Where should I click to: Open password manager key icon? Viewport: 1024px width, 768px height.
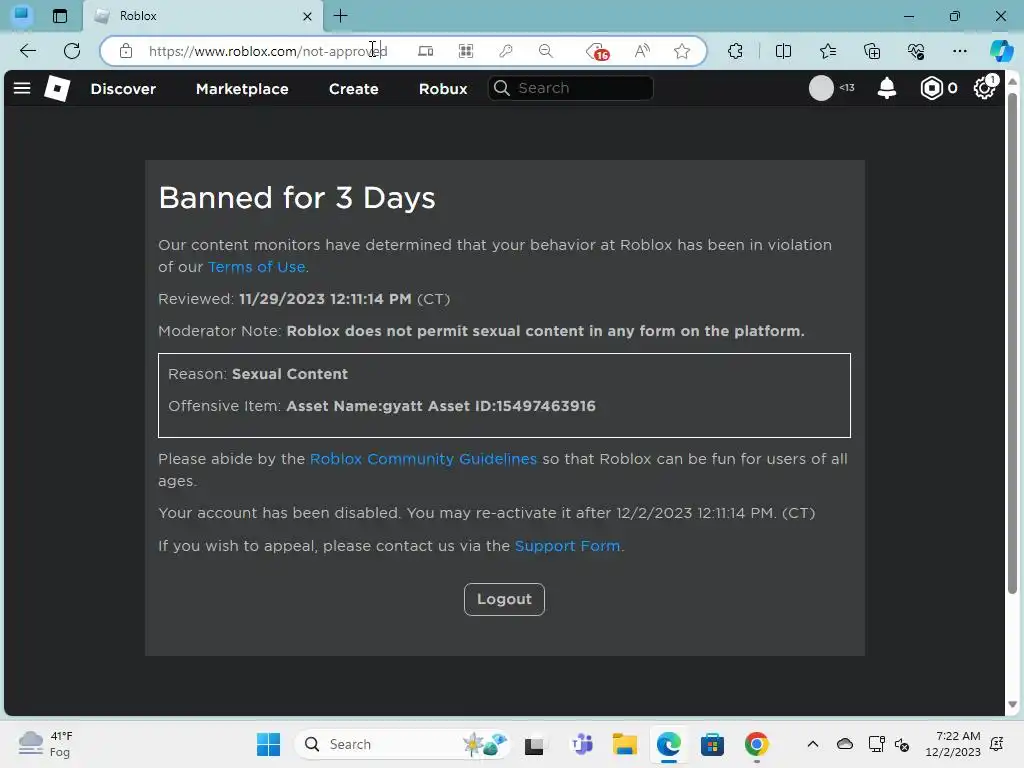click(505, 51)
